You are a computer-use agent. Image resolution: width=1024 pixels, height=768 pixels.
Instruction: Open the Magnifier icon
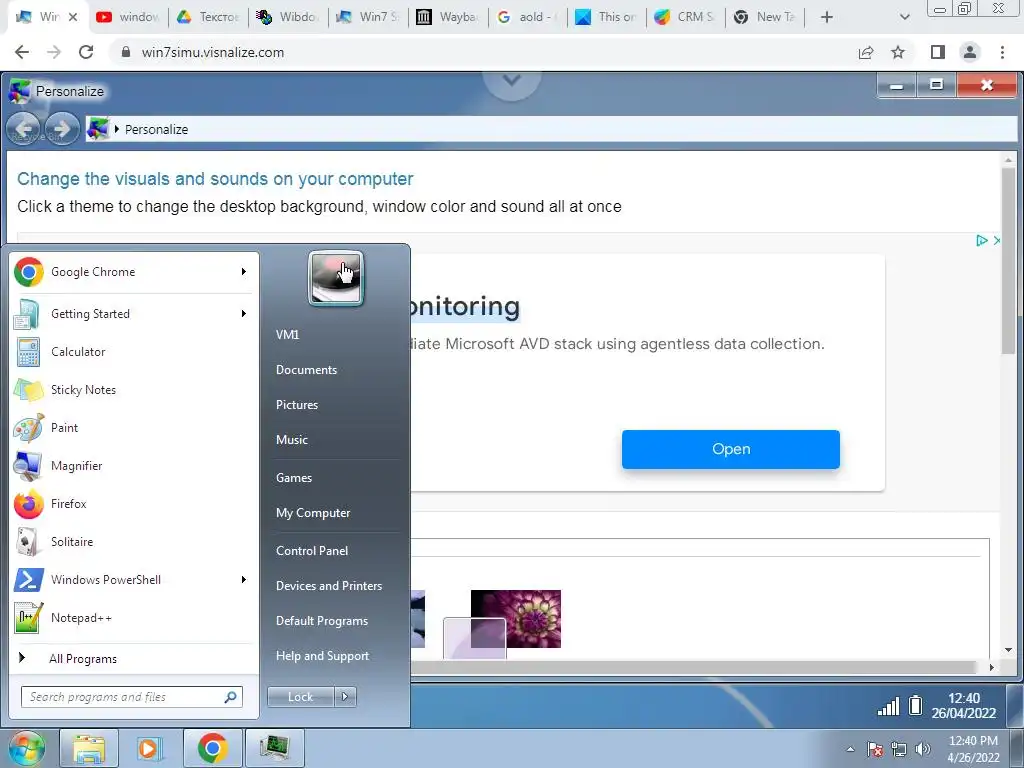(x=27, y=466)
